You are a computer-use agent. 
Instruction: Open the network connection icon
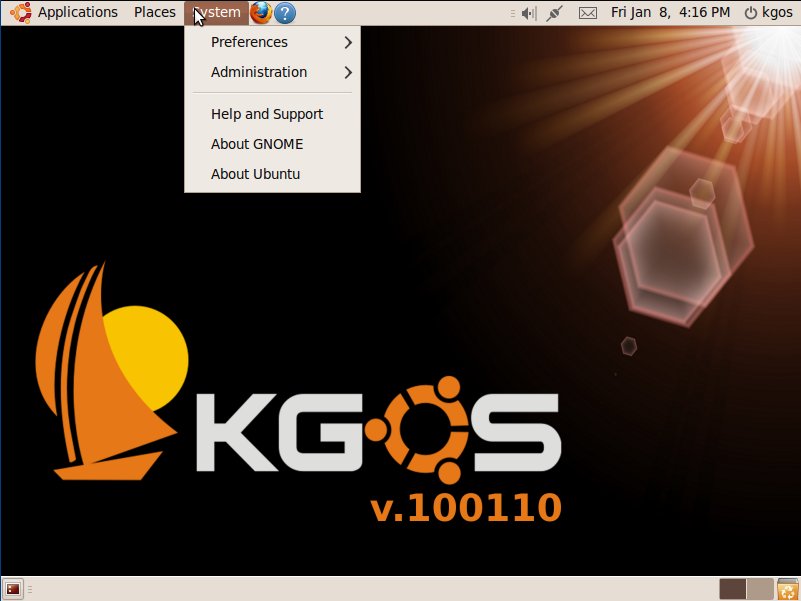tap(557, 13)
